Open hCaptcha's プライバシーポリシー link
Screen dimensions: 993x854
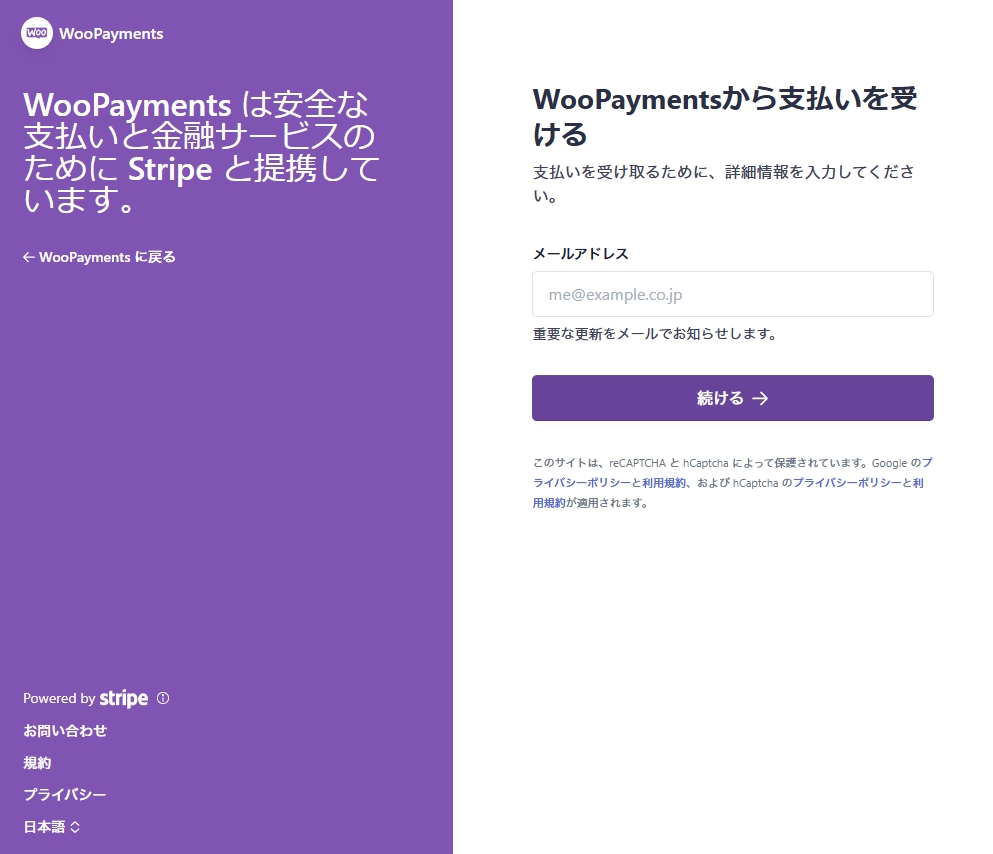pos(847,482)
